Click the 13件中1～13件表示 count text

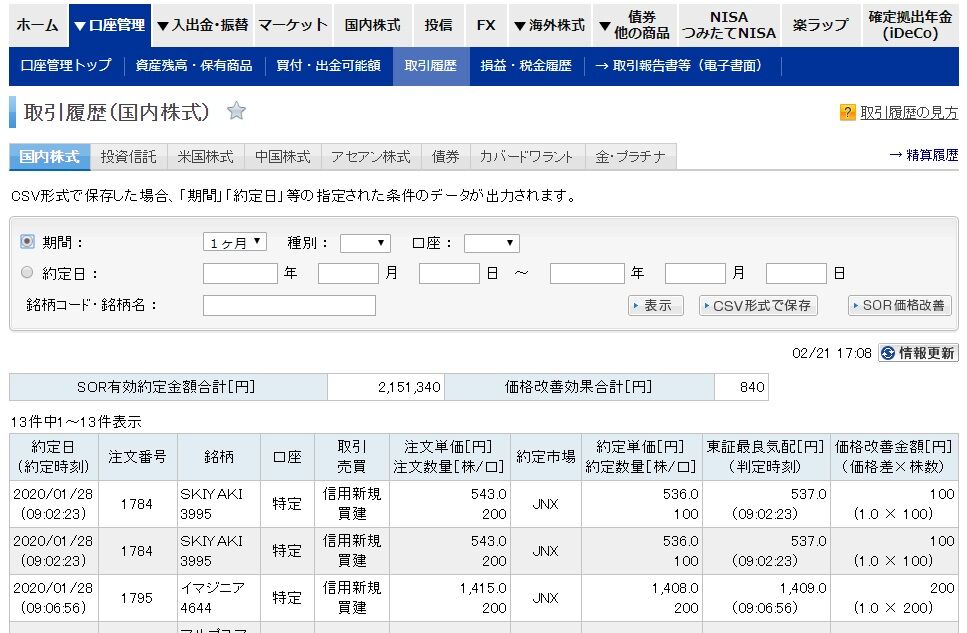(76, 422)
